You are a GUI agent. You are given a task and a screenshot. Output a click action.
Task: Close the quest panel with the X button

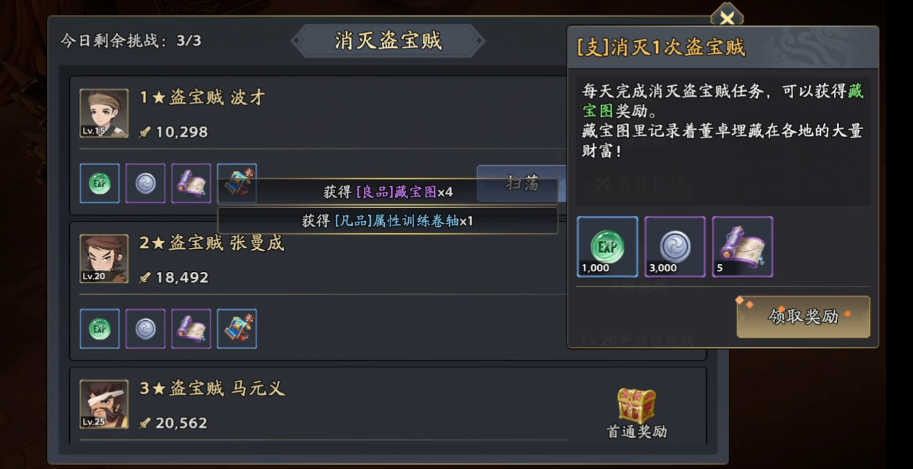pyautogui.click(x=727, y=17)
